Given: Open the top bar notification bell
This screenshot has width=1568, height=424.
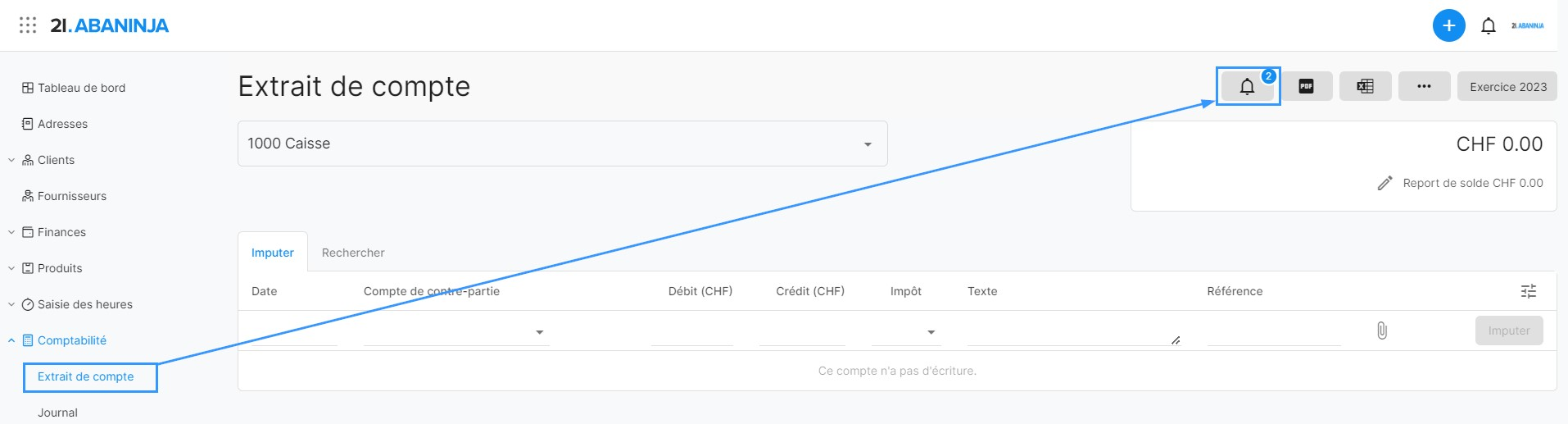Looking at the screenshot, I should [1489, 25].
